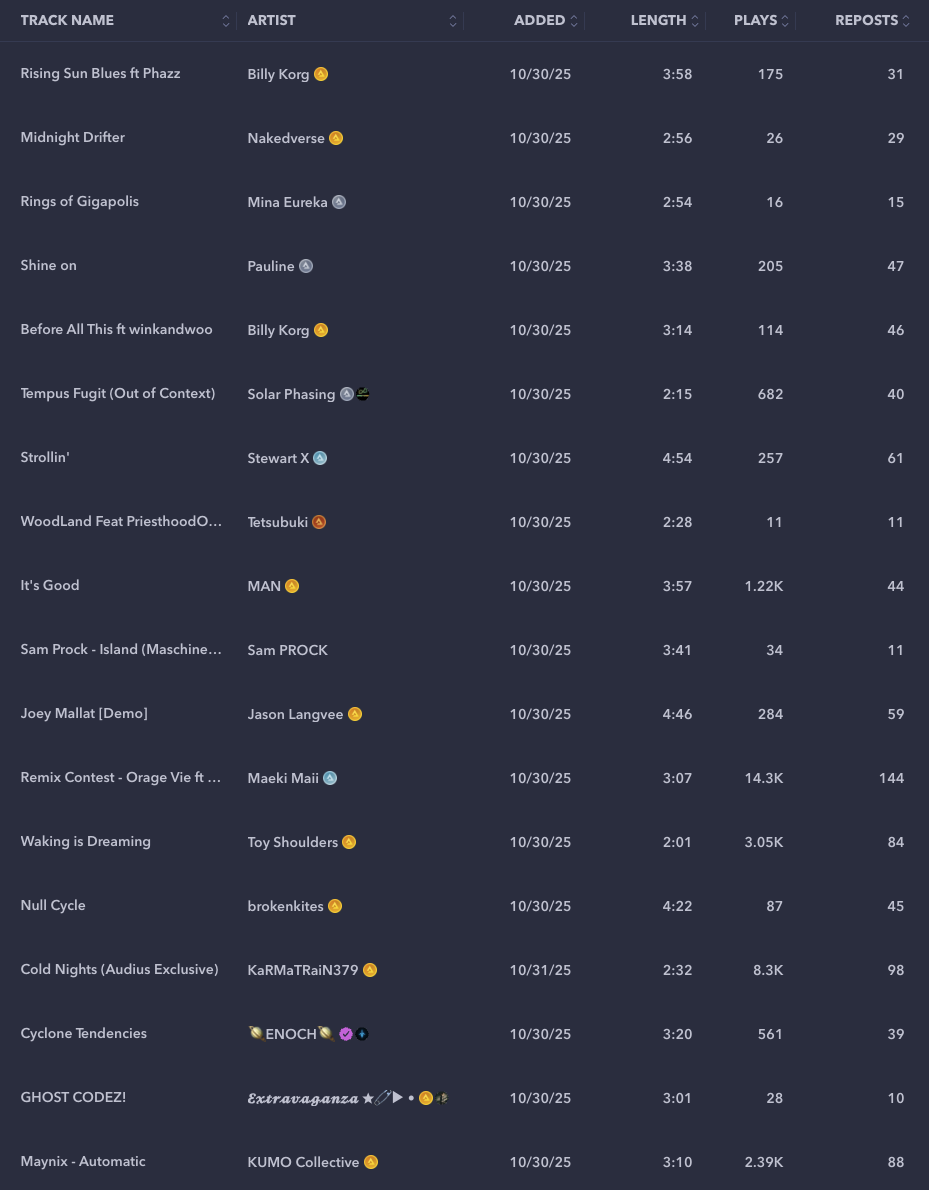Click gold badge icon beside KUMO Collective
Screen dimensions: 929x1190
pos(371,1162)
